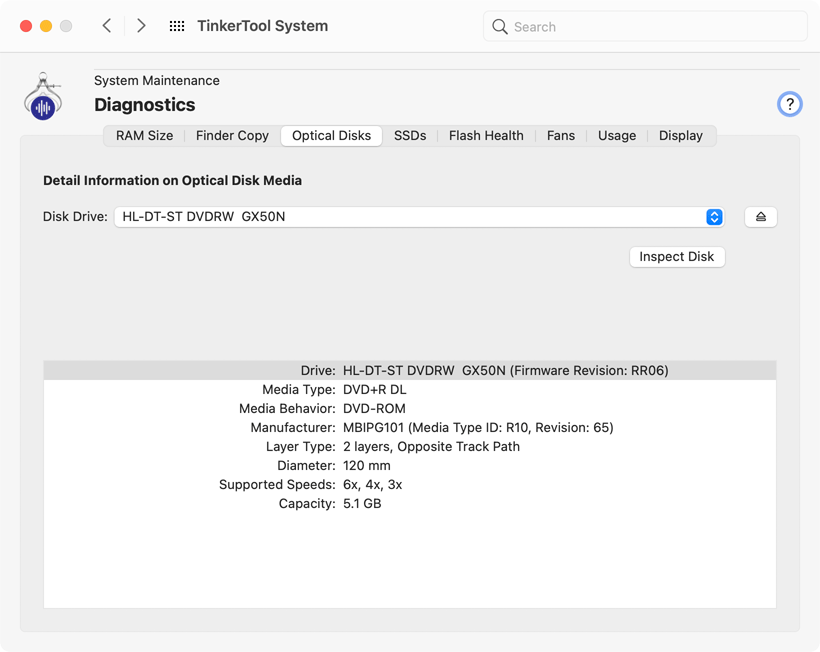This screenshot has width=820, height=652.
Task: Show all panes grid icon
Action: 177,26
